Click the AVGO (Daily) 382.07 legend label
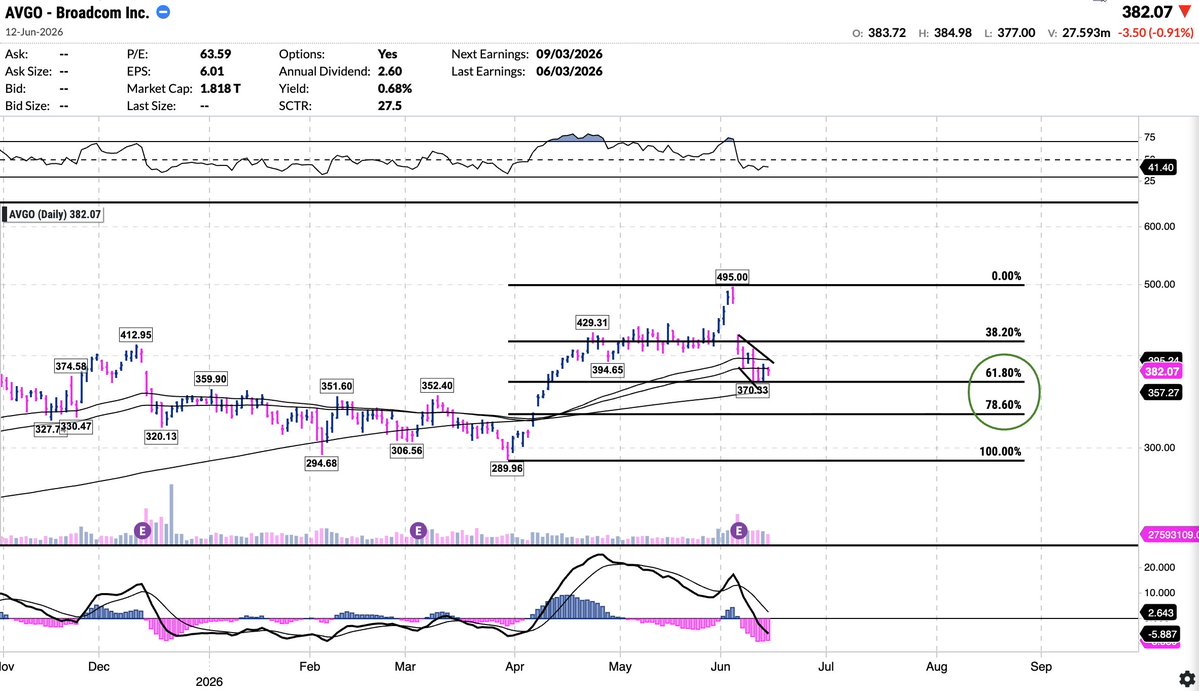1199x691 pixels. point(54,215)
